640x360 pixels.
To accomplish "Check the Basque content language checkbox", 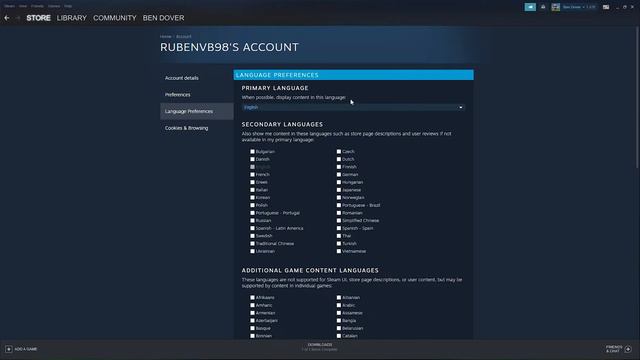I will [x=252, y=328].
